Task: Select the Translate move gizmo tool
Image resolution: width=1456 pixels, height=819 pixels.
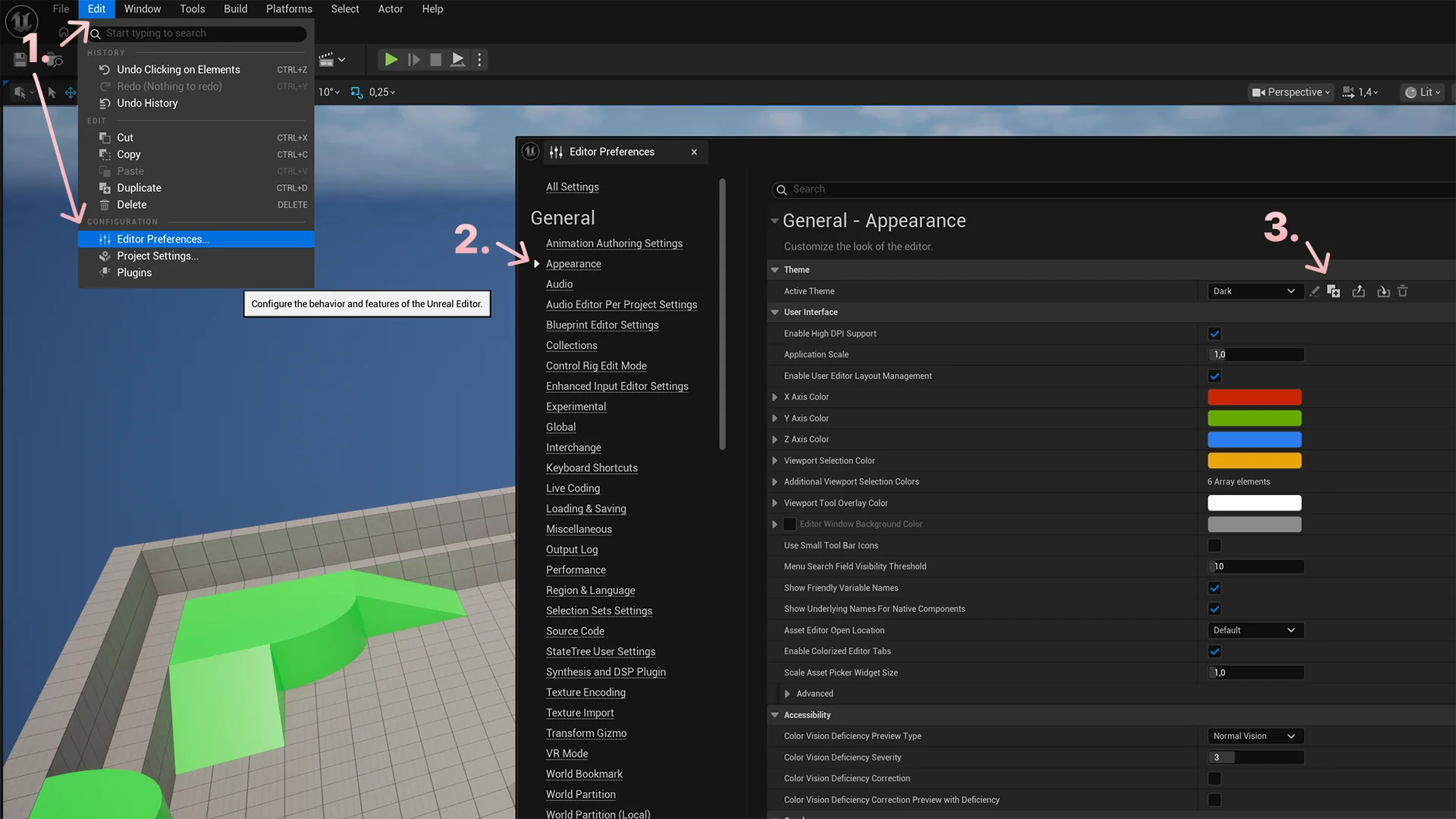Action: 71,93
